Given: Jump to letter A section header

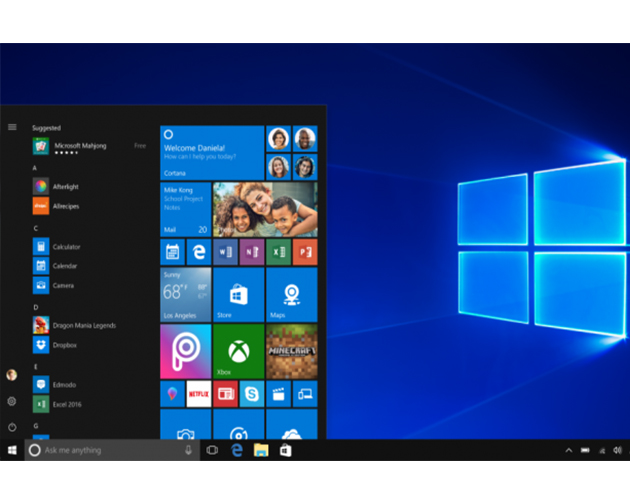Looking at the screenshot, I should (x=35, y=168).
